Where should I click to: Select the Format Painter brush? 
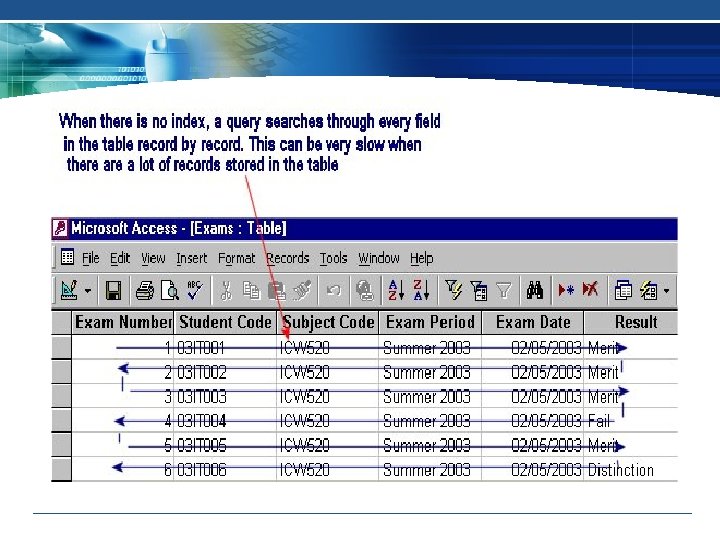tap(302, 291)
